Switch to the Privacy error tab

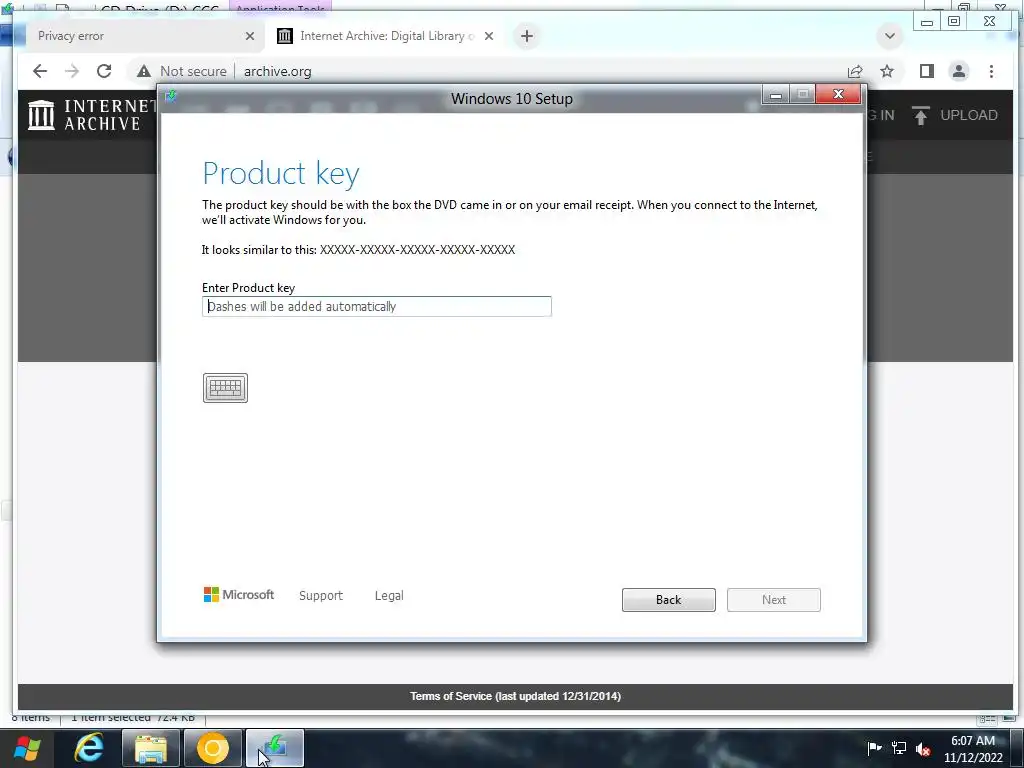point(137,36)
